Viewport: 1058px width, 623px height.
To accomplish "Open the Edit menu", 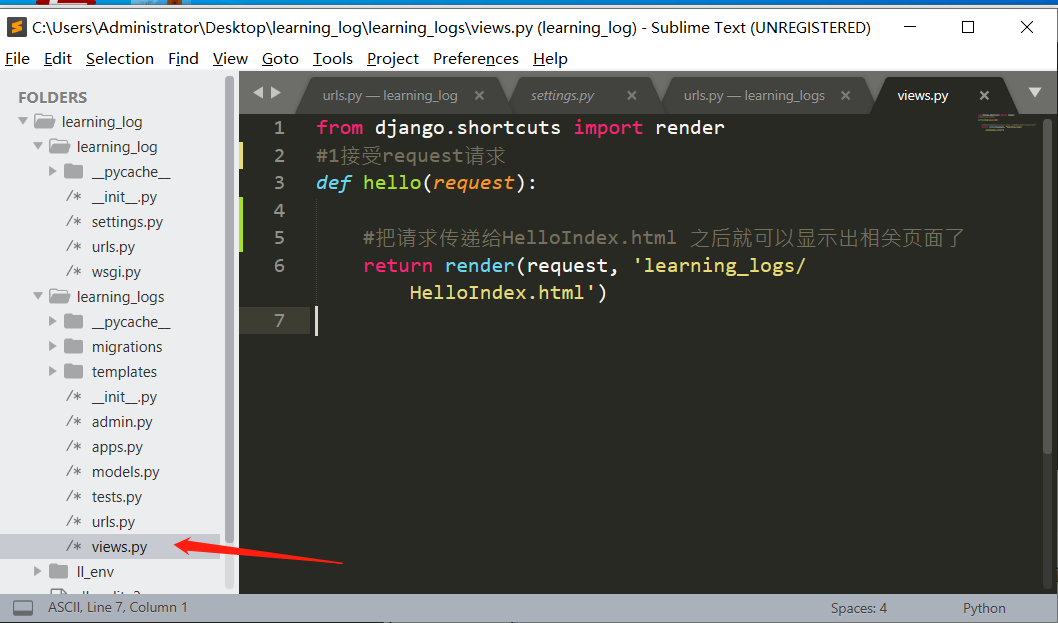I will coord(58,59).
